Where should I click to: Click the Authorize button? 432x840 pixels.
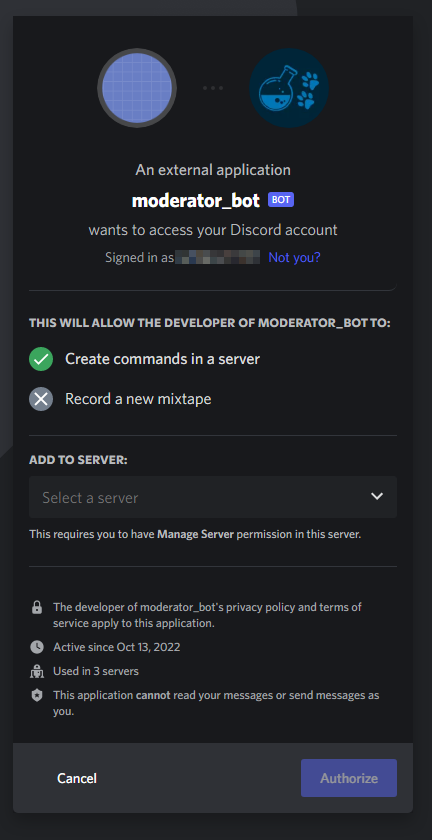349,778
